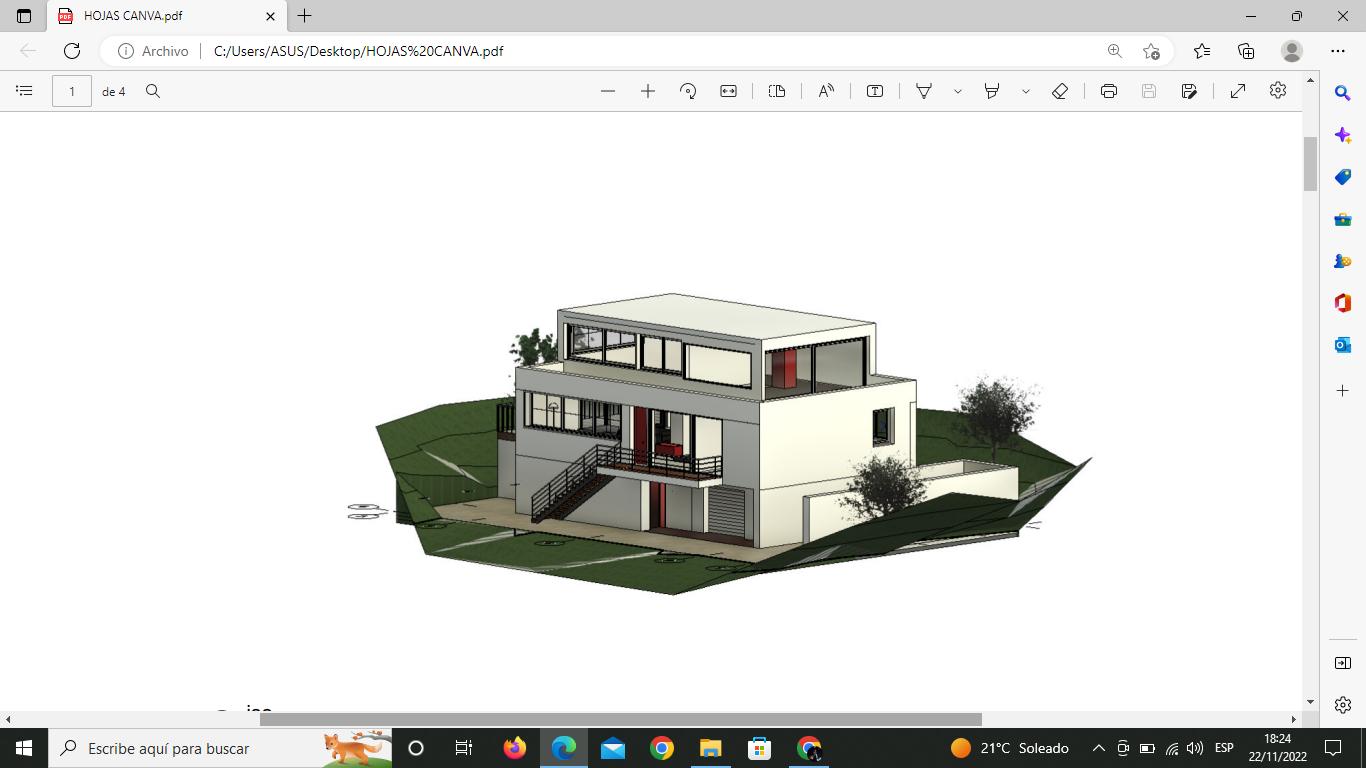The width and height of the screenshot is (1366, 768).
Task: Open the Tools sidebar icon
Action: tap(1343, 219)
